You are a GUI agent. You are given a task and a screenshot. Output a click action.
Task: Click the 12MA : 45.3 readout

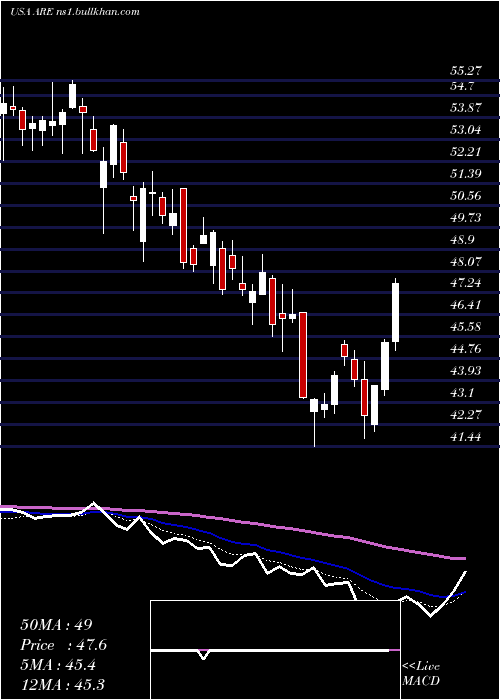coord(62,684)
